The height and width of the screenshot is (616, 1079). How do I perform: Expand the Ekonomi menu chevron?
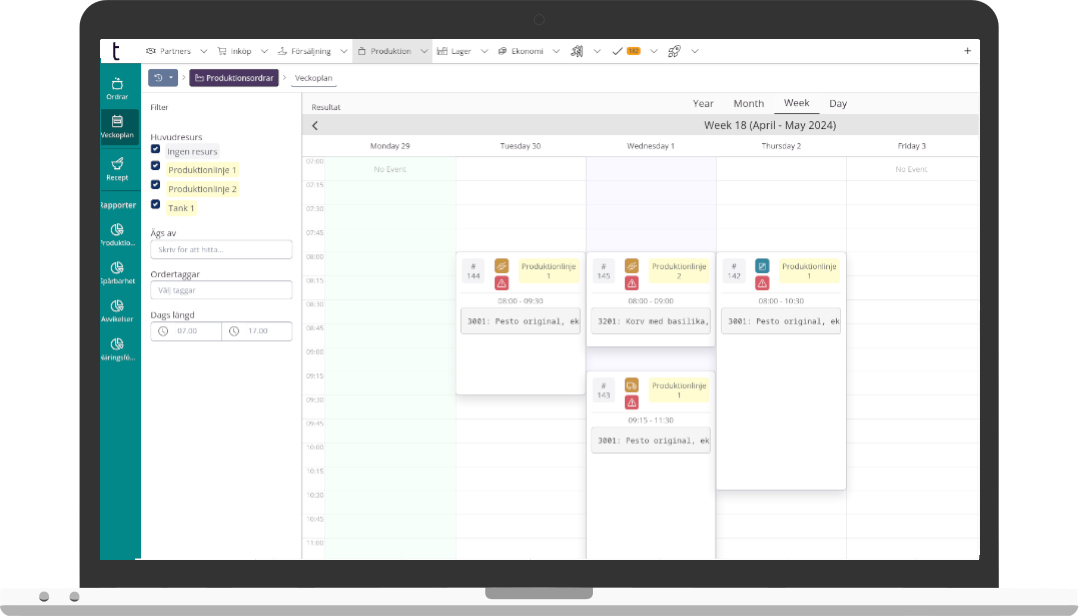[x=556, y=51]
